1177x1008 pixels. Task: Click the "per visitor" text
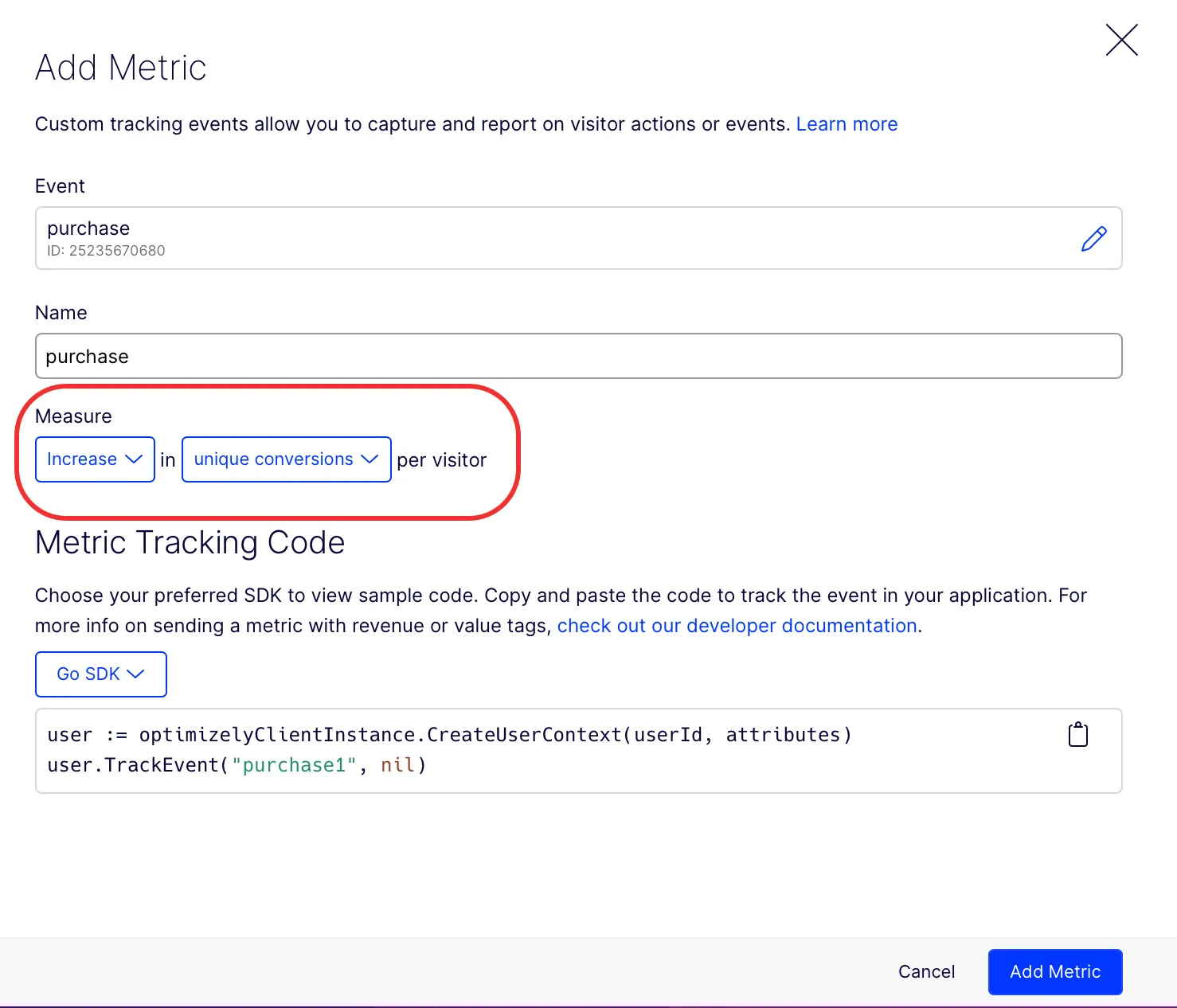(441, 460)
